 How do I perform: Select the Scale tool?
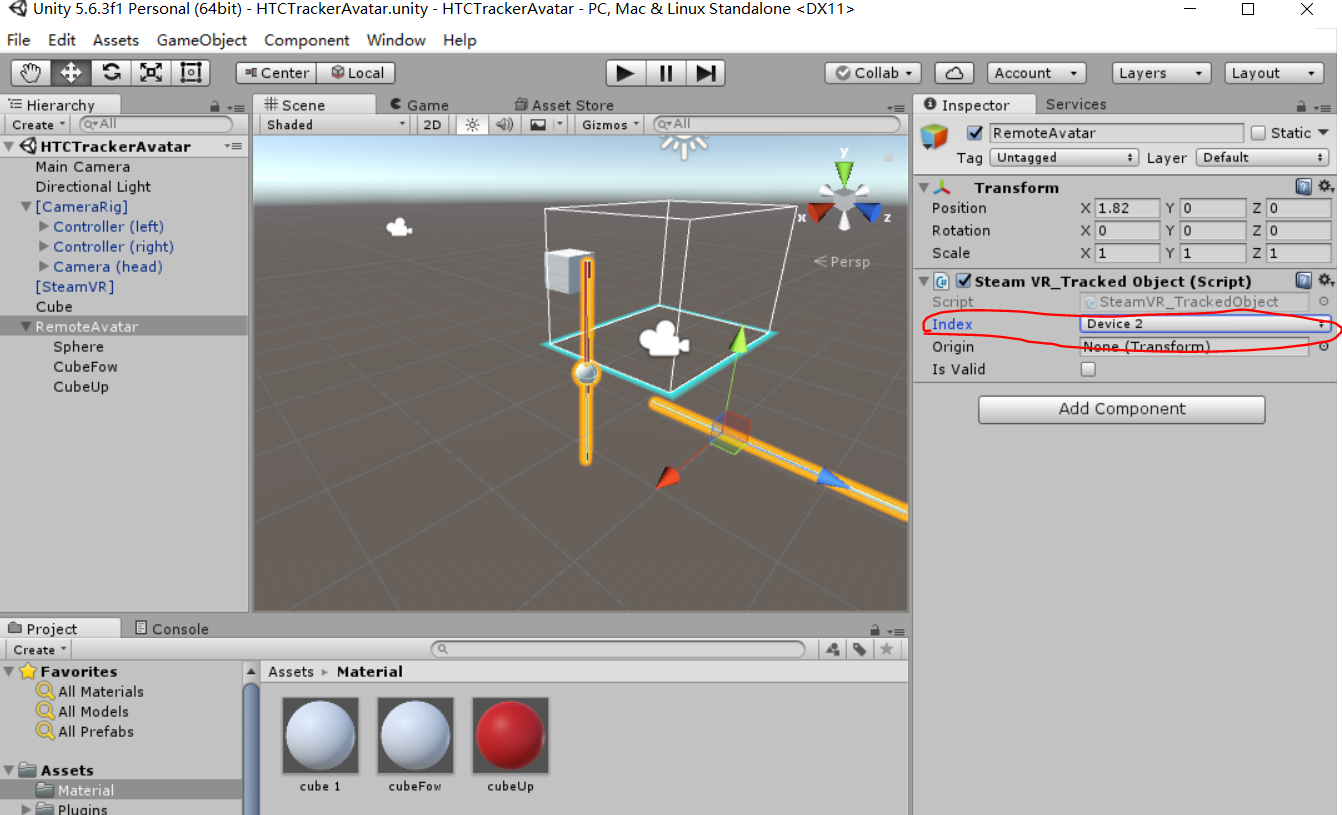[x=151, y=73]
